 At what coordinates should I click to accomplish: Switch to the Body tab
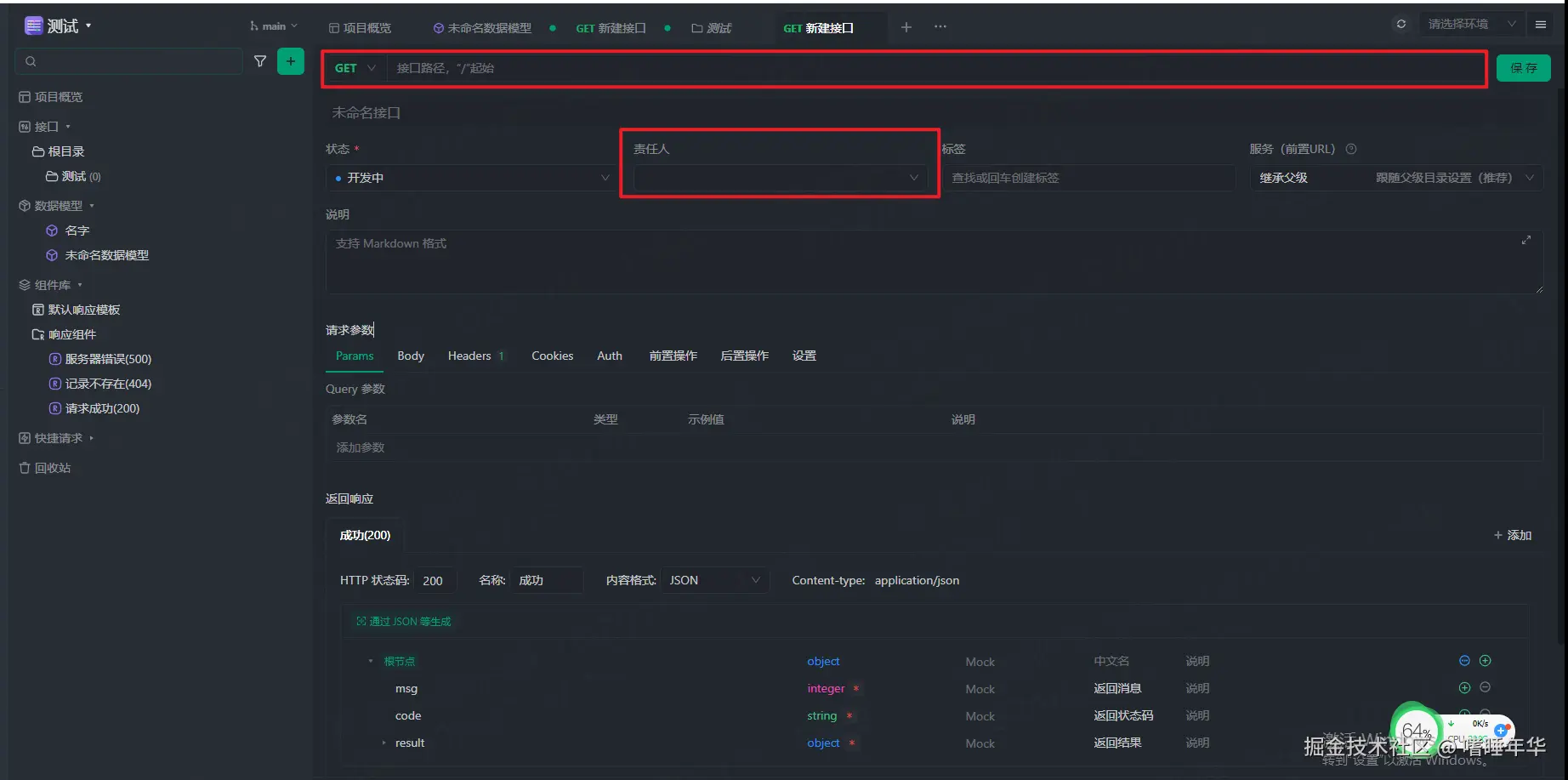tap(411, 356)
